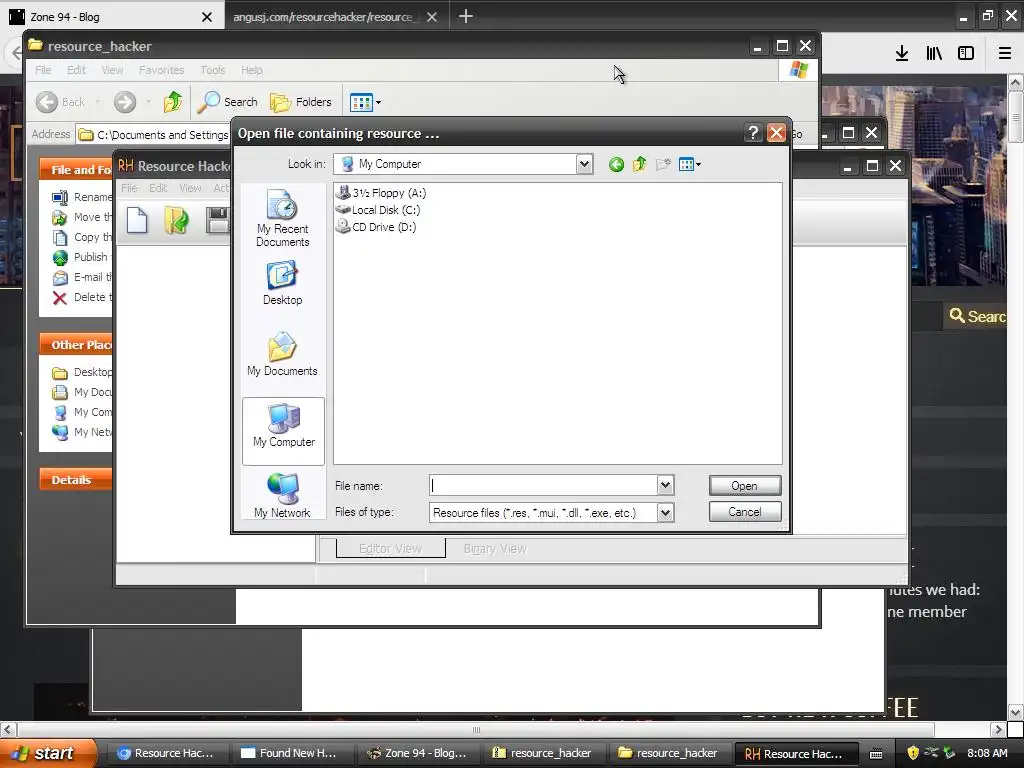Click New file icon in Resource Hacker toolbar
1024x768 pixels.
136,219
